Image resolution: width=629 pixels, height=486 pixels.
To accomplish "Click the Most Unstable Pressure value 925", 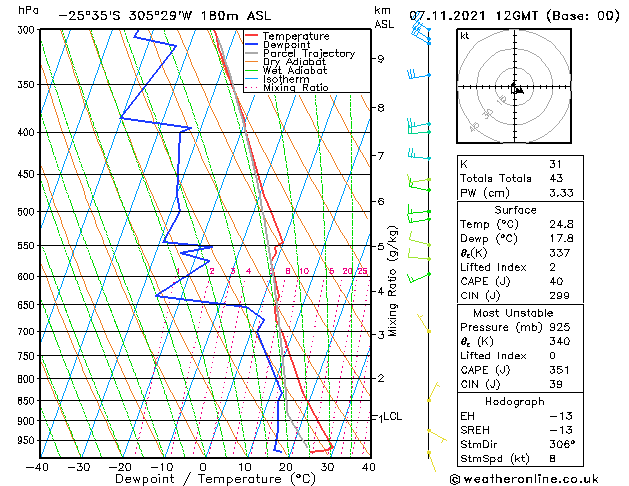I will 560,327.
